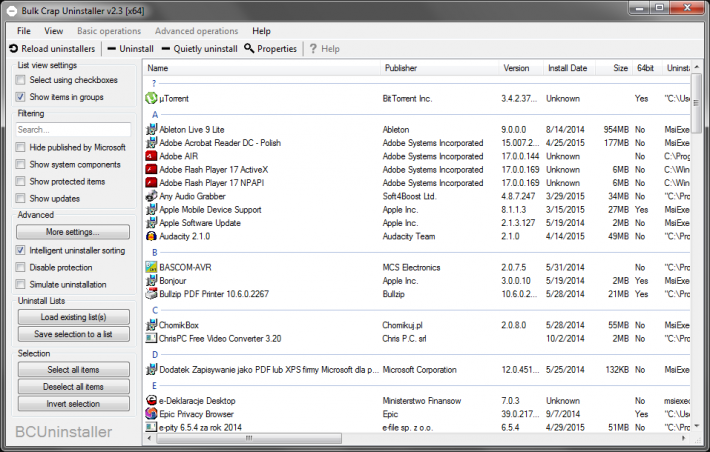710x452 pixels.
Task: Click Save selection to a list
Action: point(73,334)
